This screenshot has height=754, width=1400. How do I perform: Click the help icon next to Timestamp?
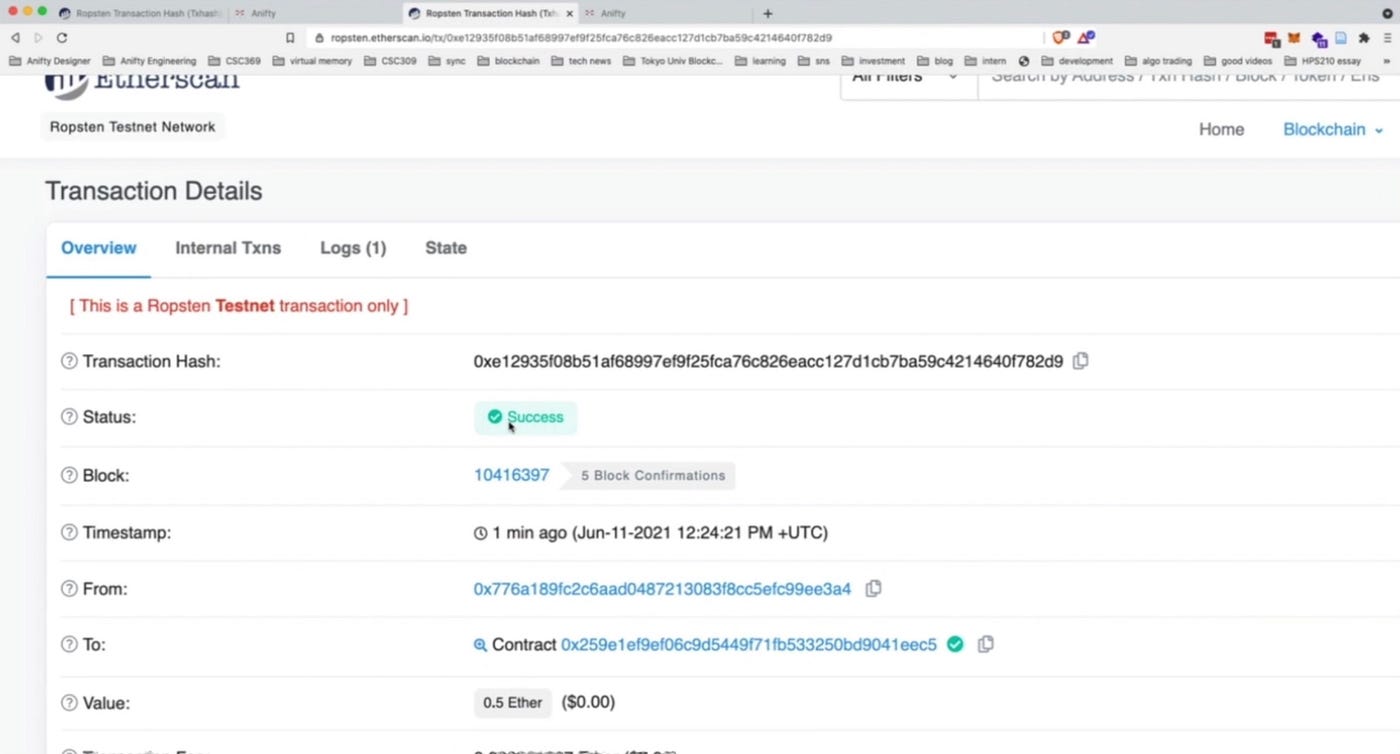[69, 532]
